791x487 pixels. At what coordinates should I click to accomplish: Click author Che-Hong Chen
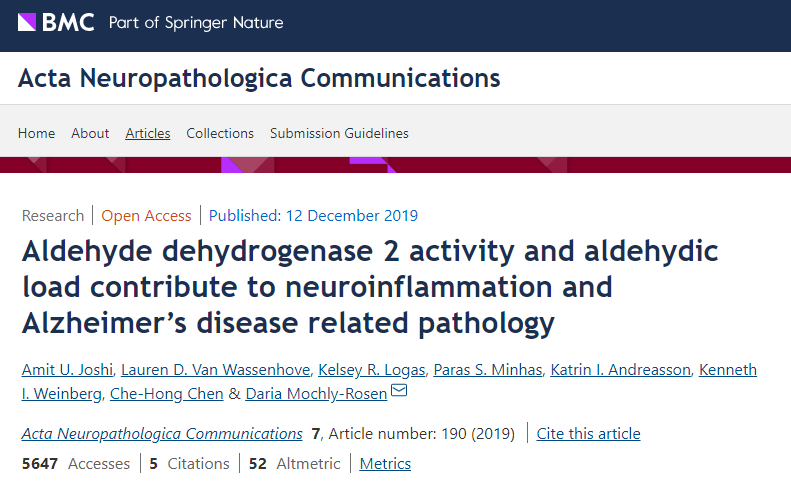pyautogui.click(x=166, y=393)
